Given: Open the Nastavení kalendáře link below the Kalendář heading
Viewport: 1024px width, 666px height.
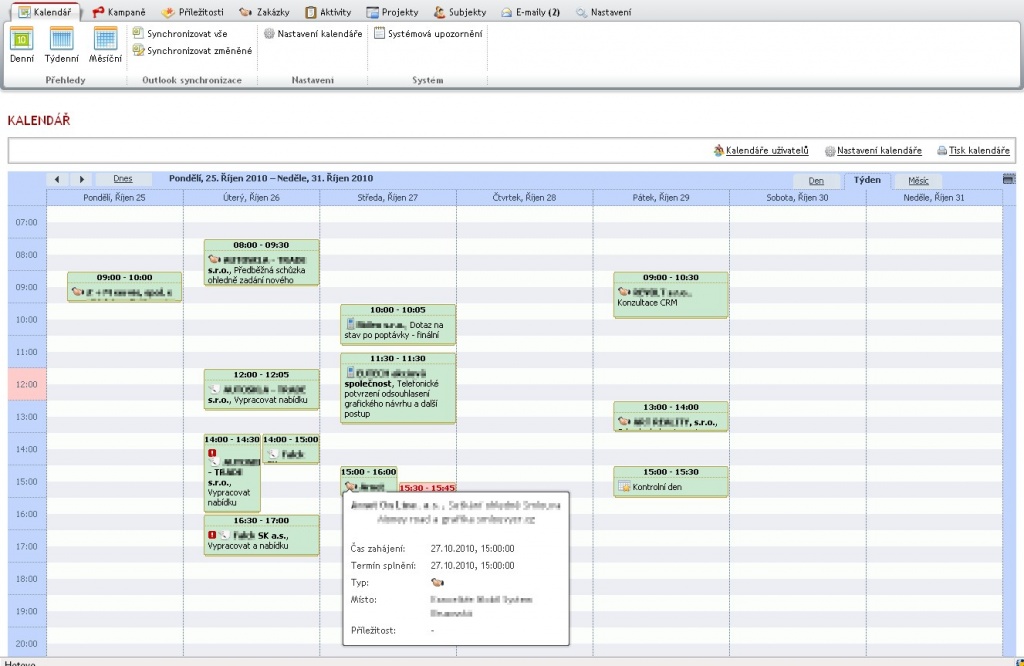Looking at the screenshot, I should coord(873,151).
